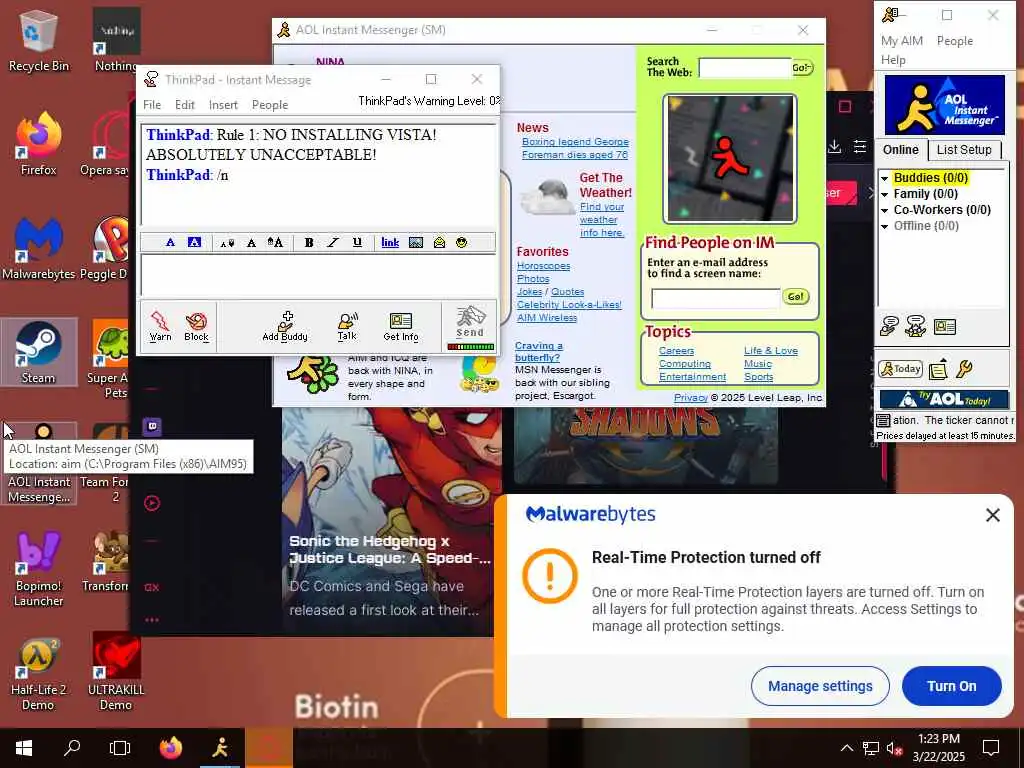Open the Celebrity Look-a-Likes link
The height and width of the screenshot is (768, 1024).
(569, 304)
